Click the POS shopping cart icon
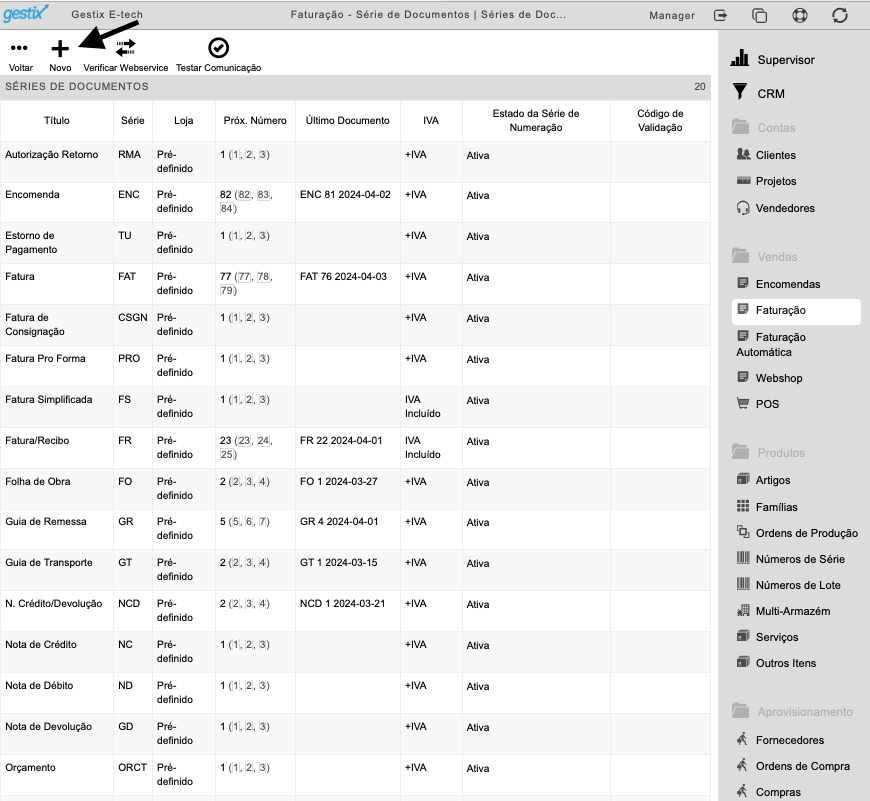 pos(742,403)
